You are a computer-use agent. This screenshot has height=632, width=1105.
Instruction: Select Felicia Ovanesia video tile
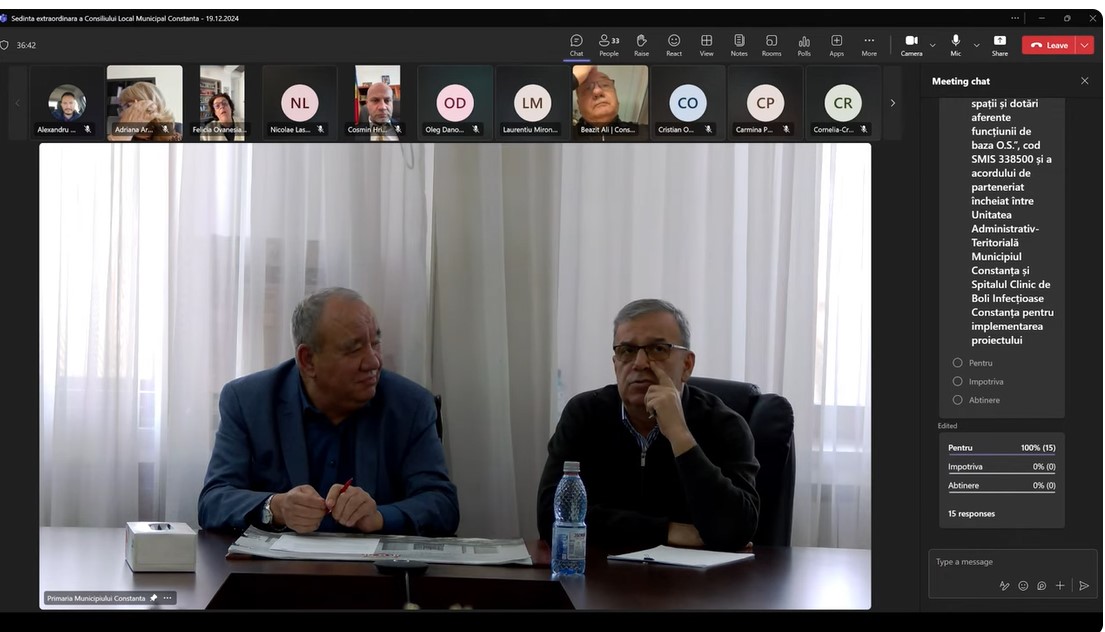(222, 103)
